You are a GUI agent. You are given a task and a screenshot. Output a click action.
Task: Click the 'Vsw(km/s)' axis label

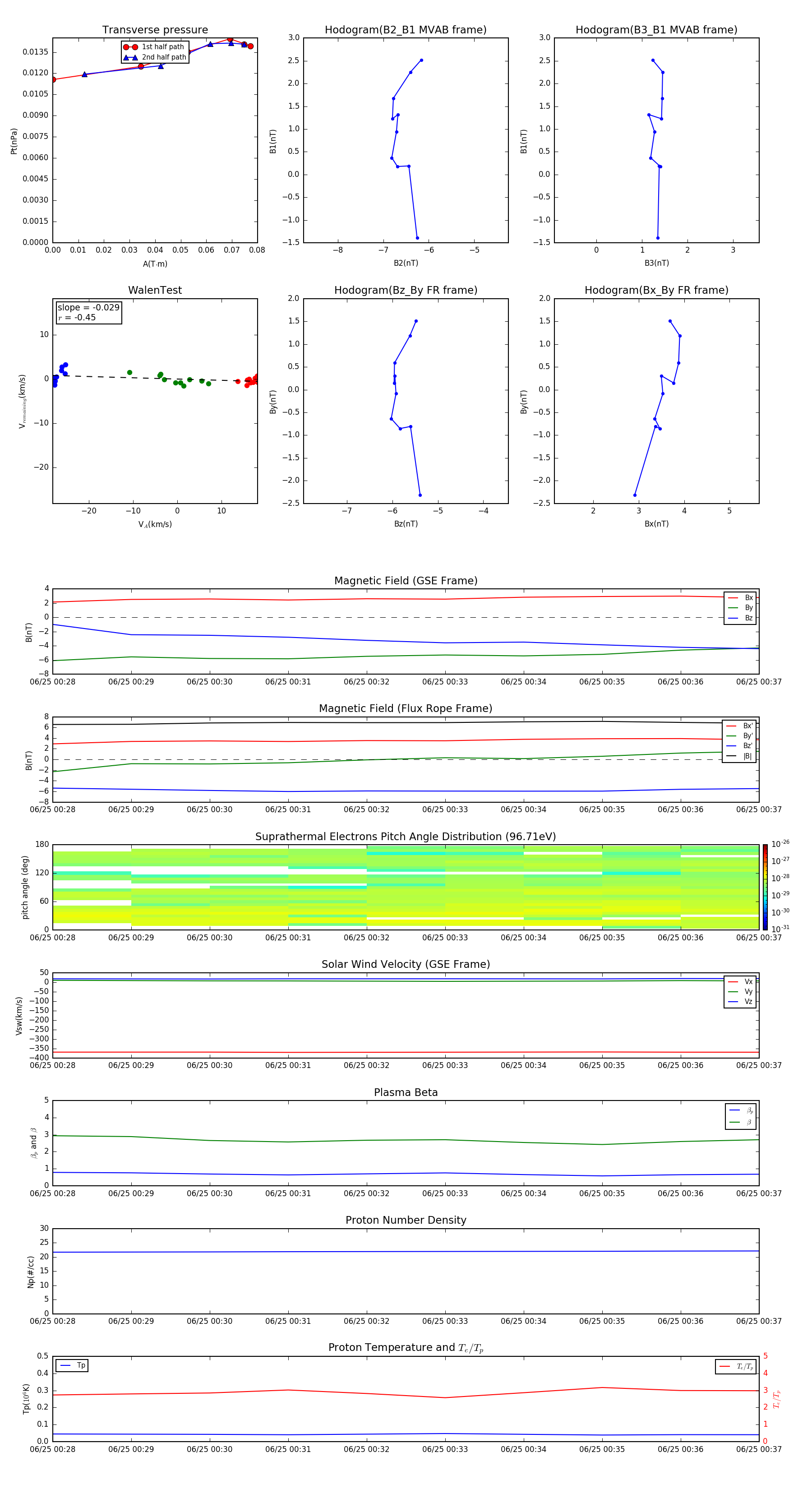pos(19,1016)
